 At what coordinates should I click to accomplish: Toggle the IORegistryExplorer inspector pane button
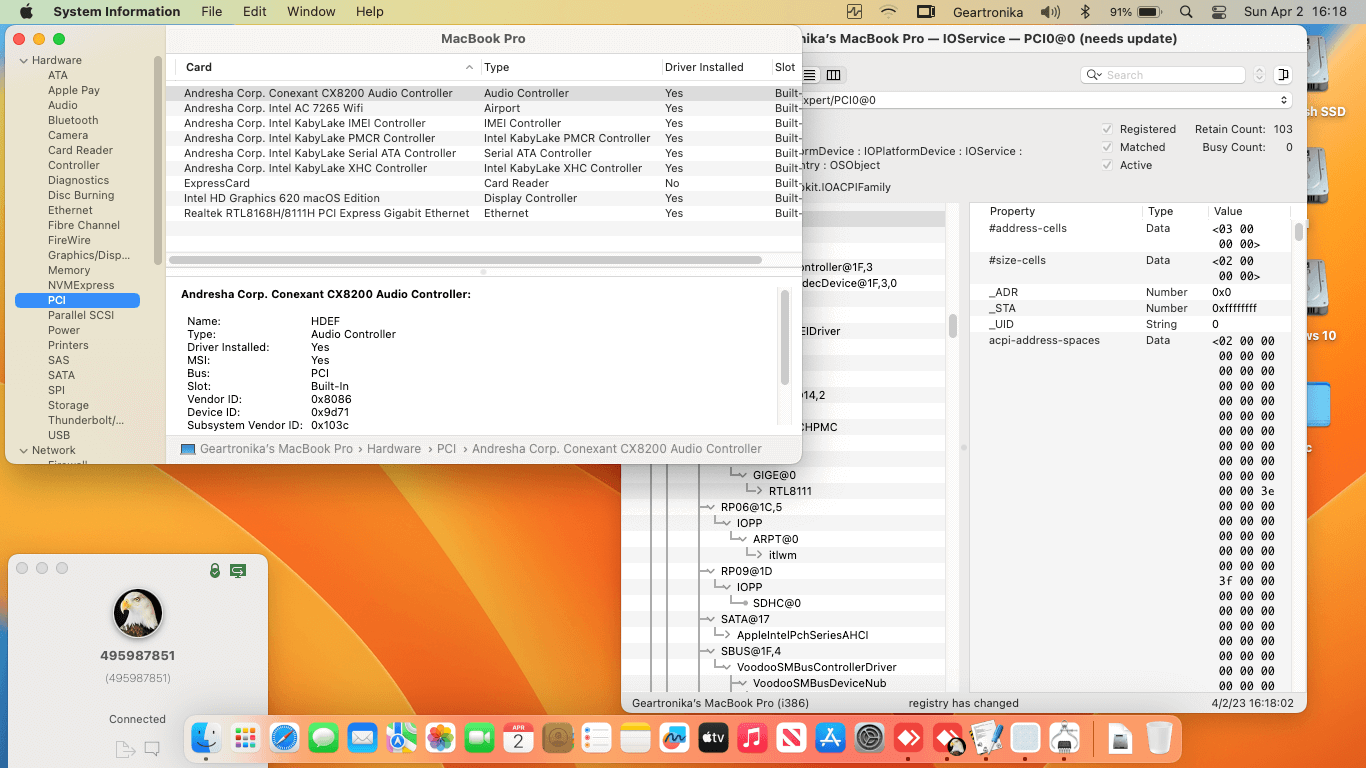click(1284, 75)
